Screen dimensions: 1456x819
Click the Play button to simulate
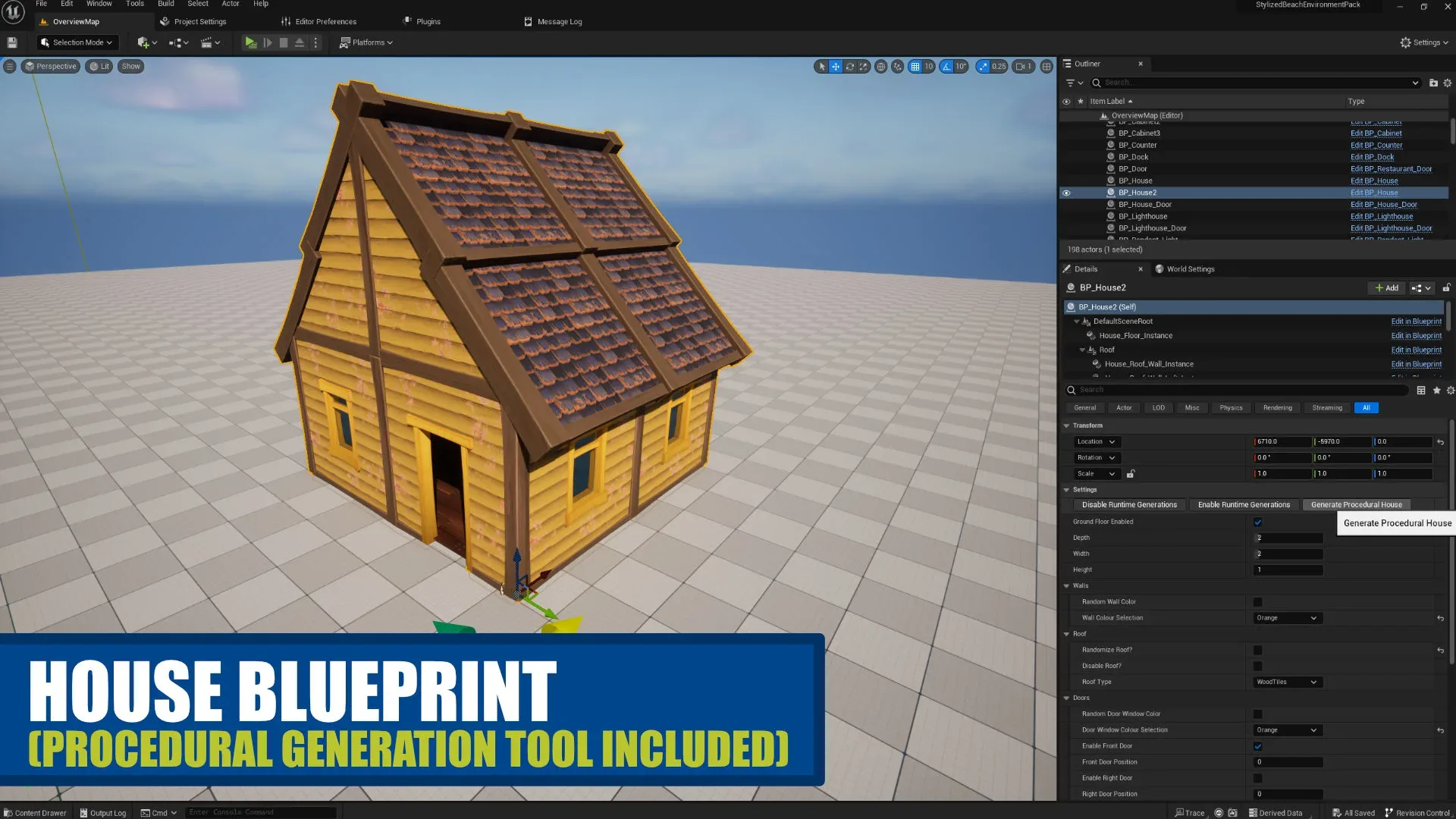(x=250, y=42)
